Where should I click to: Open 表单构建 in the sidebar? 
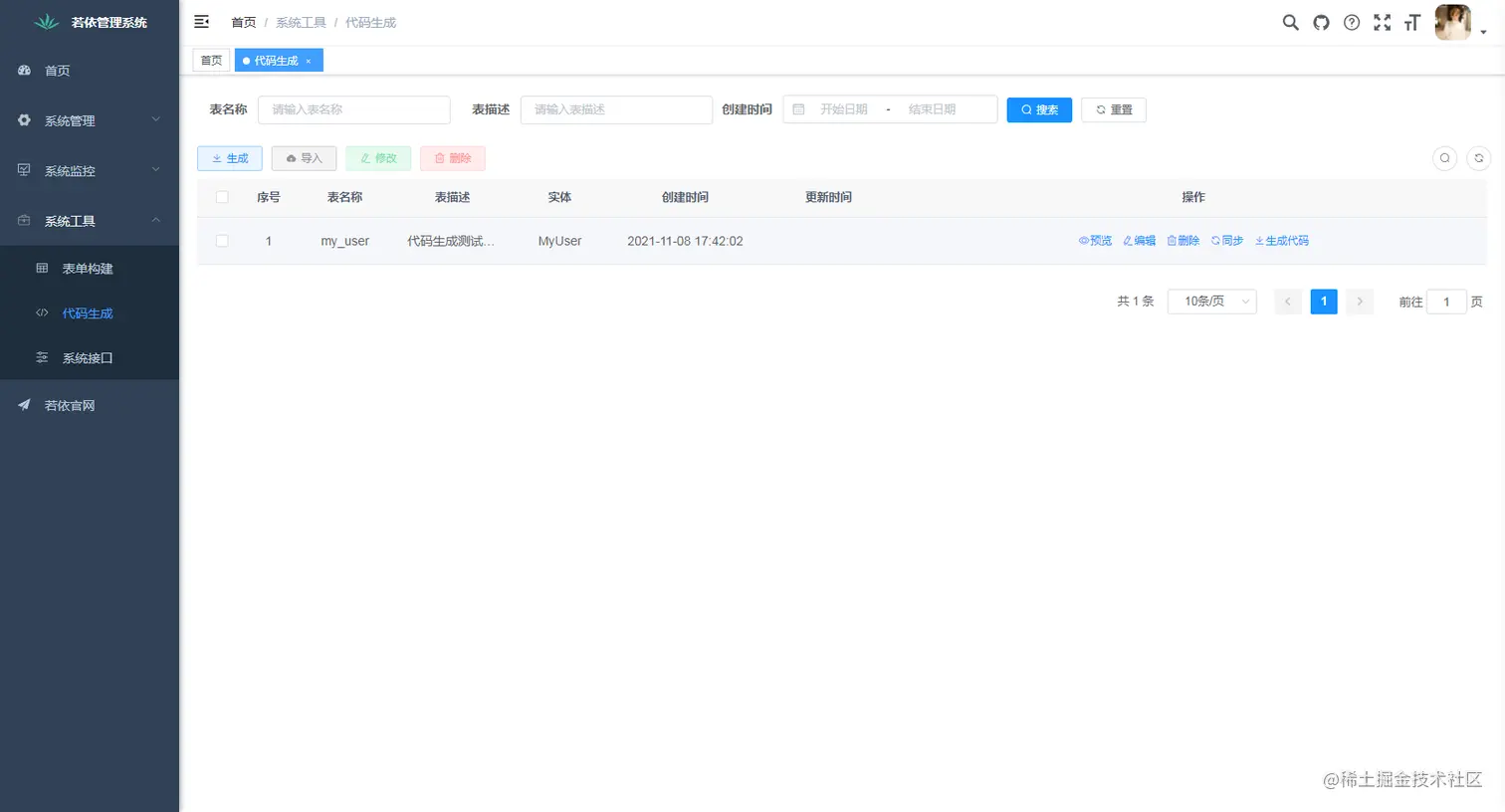point(90,269)
